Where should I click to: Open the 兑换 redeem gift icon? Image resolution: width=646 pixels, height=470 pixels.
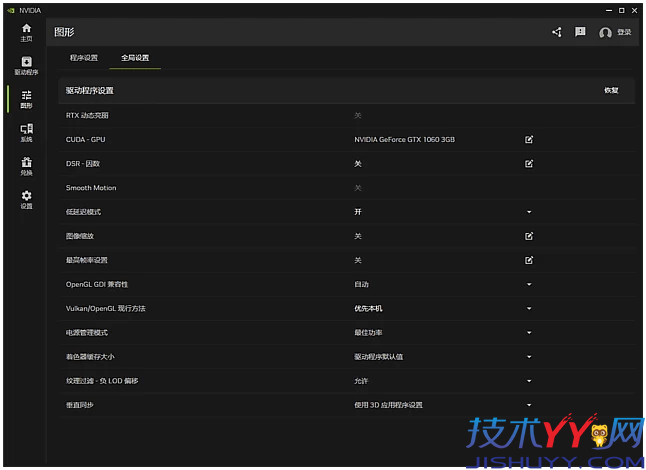click(26, 166)
